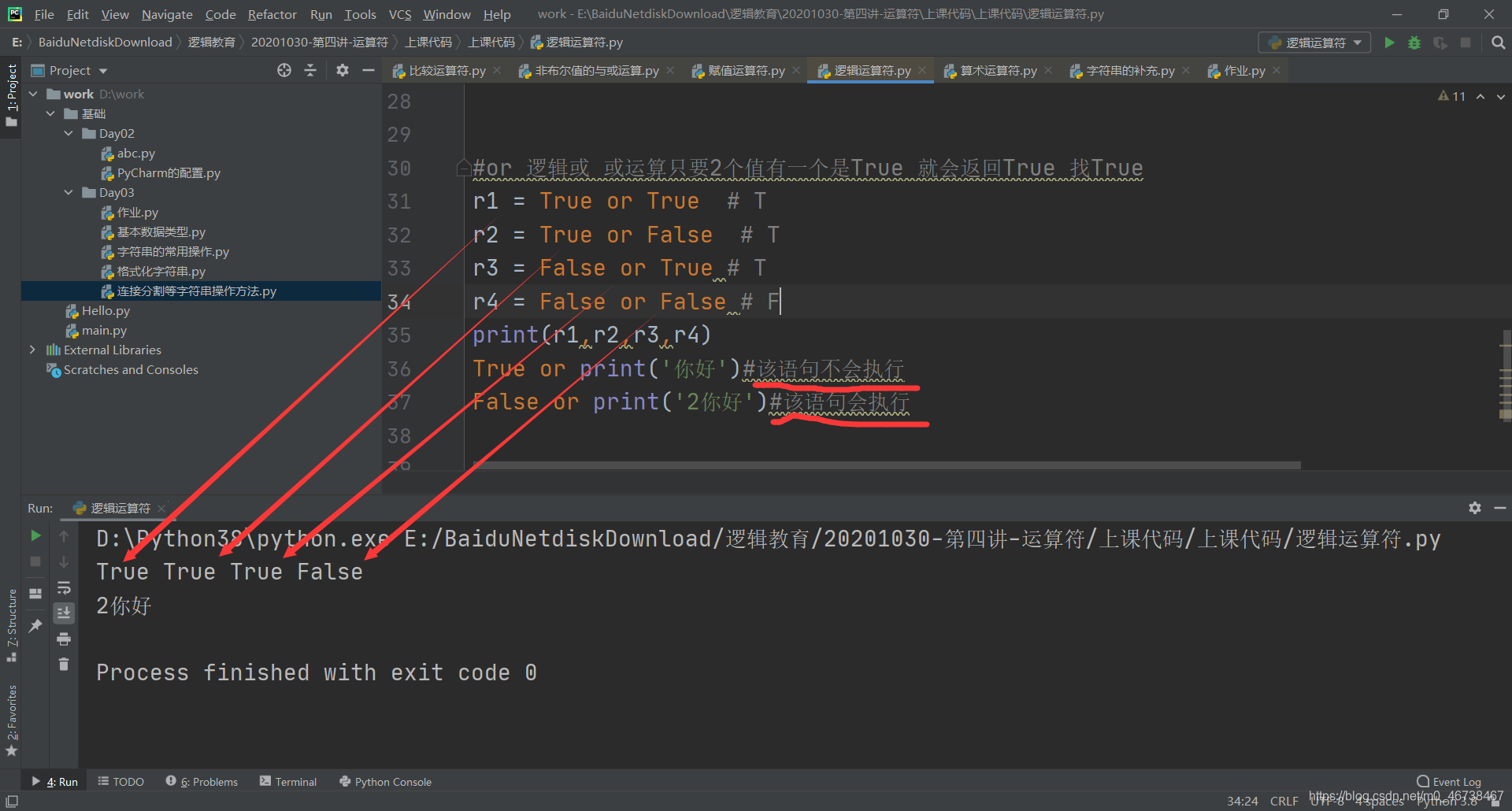Hide the Project tool window
This screenshot has width=1512, height=811.
coord(368,70)
